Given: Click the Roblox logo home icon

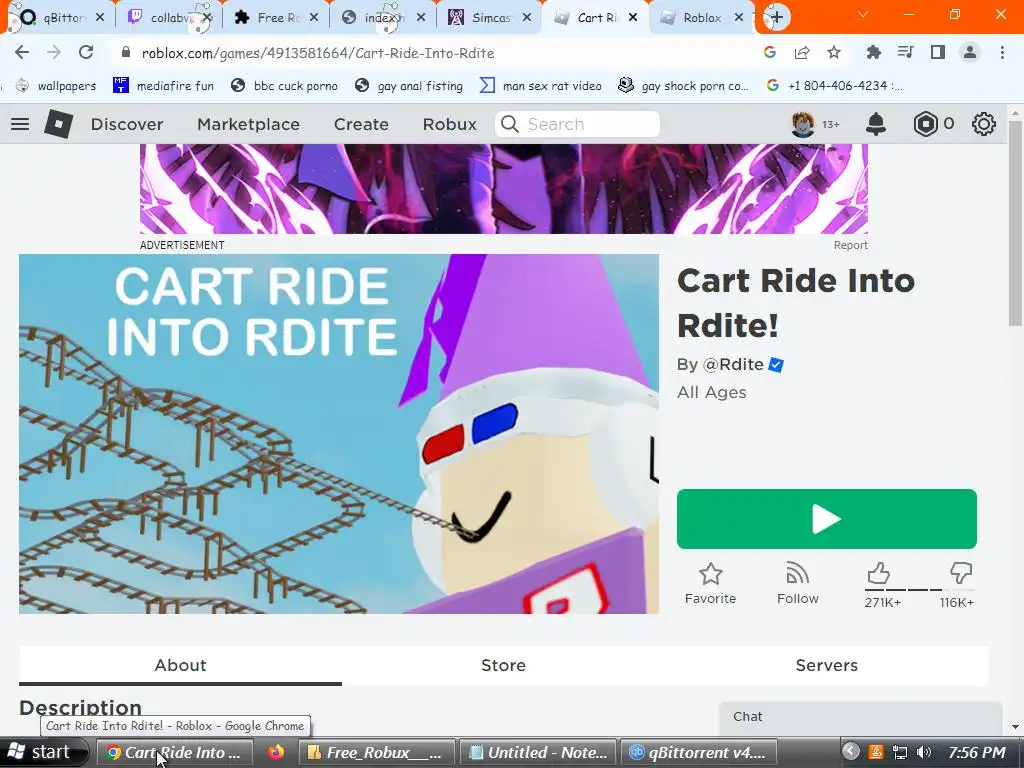Looking at the screenshot, I should coord(58,123).
